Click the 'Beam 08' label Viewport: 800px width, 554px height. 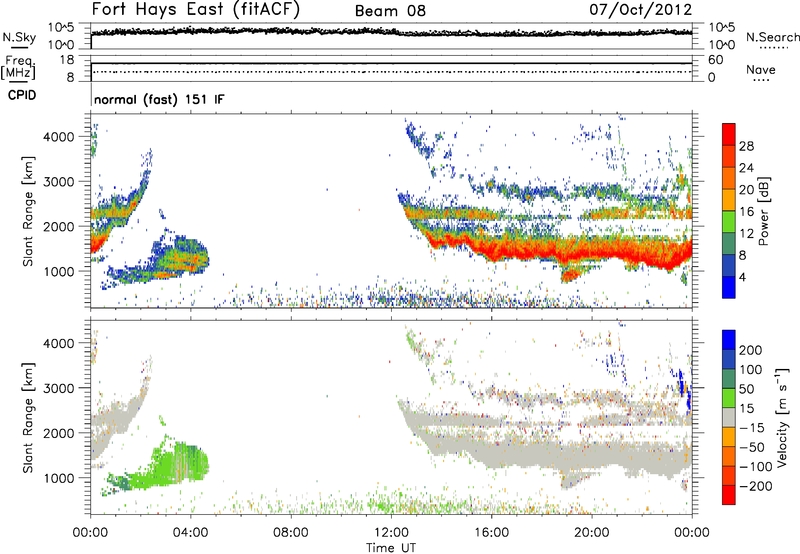pos(390,11)
